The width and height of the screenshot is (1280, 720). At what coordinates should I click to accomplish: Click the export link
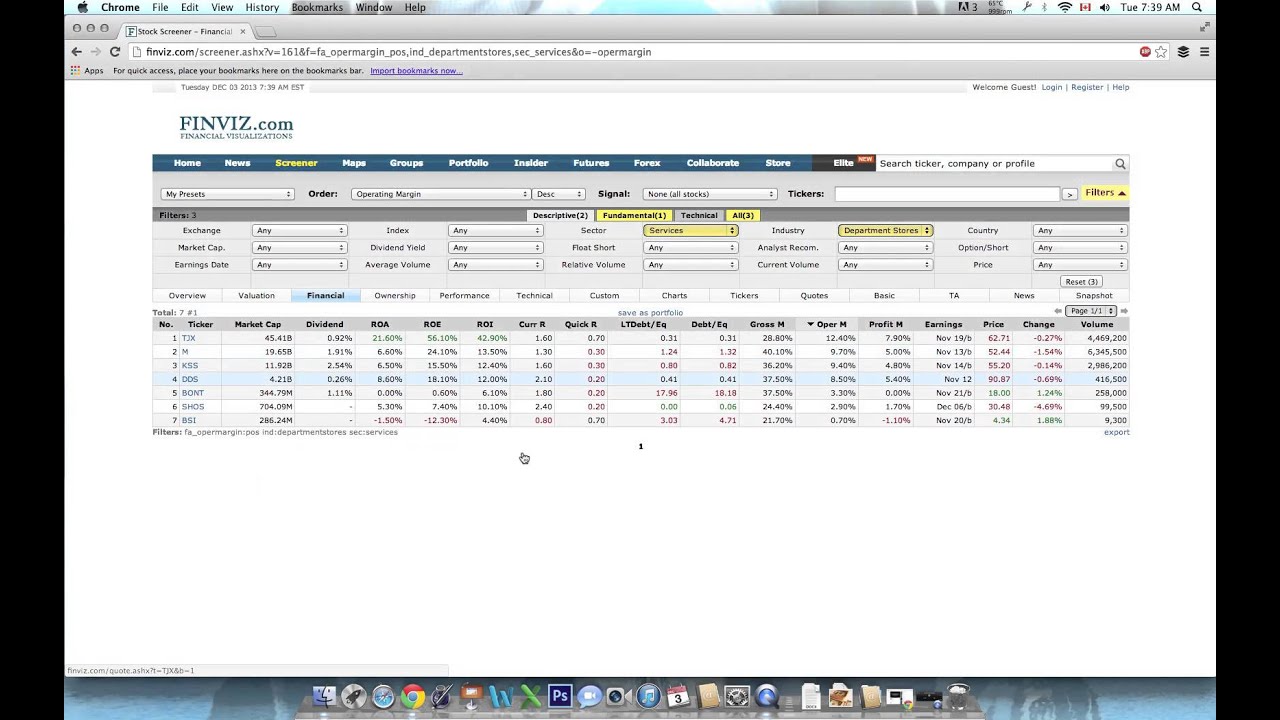click(1117, 433)
